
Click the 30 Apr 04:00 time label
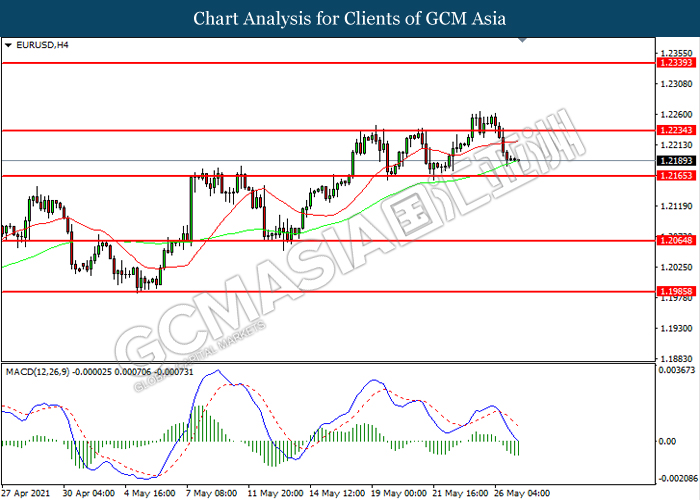tap(88, 494)
